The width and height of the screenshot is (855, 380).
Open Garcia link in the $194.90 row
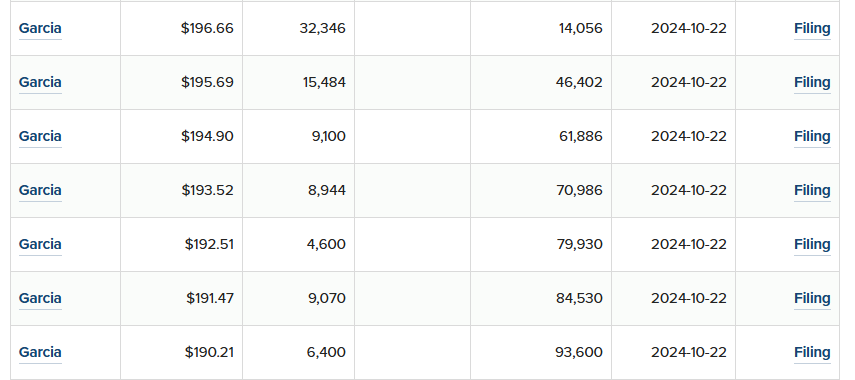(40, 136)
